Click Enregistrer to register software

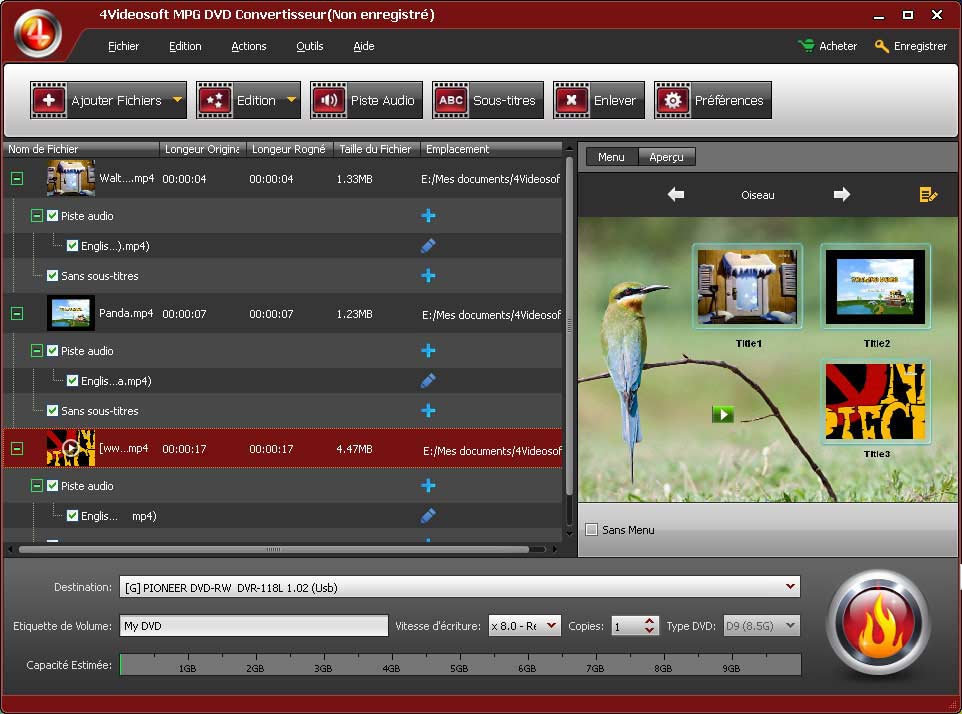910,46
